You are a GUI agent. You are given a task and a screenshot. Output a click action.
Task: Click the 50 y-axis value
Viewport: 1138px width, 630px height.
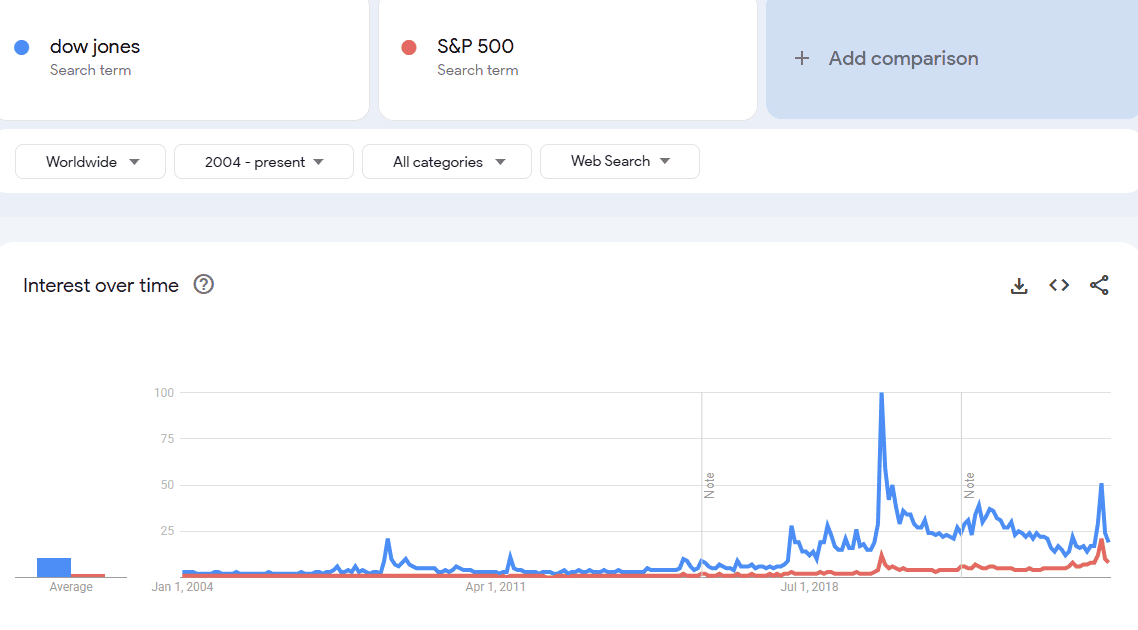[x=168, y=485]
